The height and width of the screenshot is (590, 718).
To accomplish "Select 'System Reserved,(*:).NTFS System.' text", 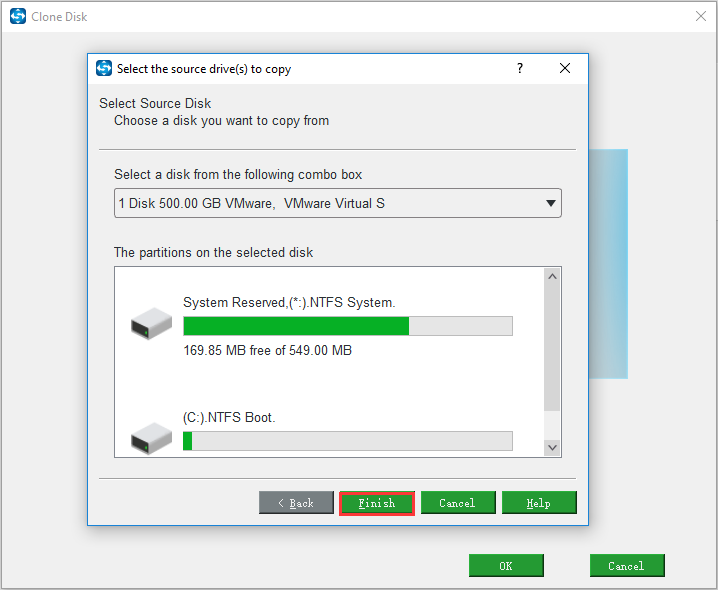I will tap(289, 303).
